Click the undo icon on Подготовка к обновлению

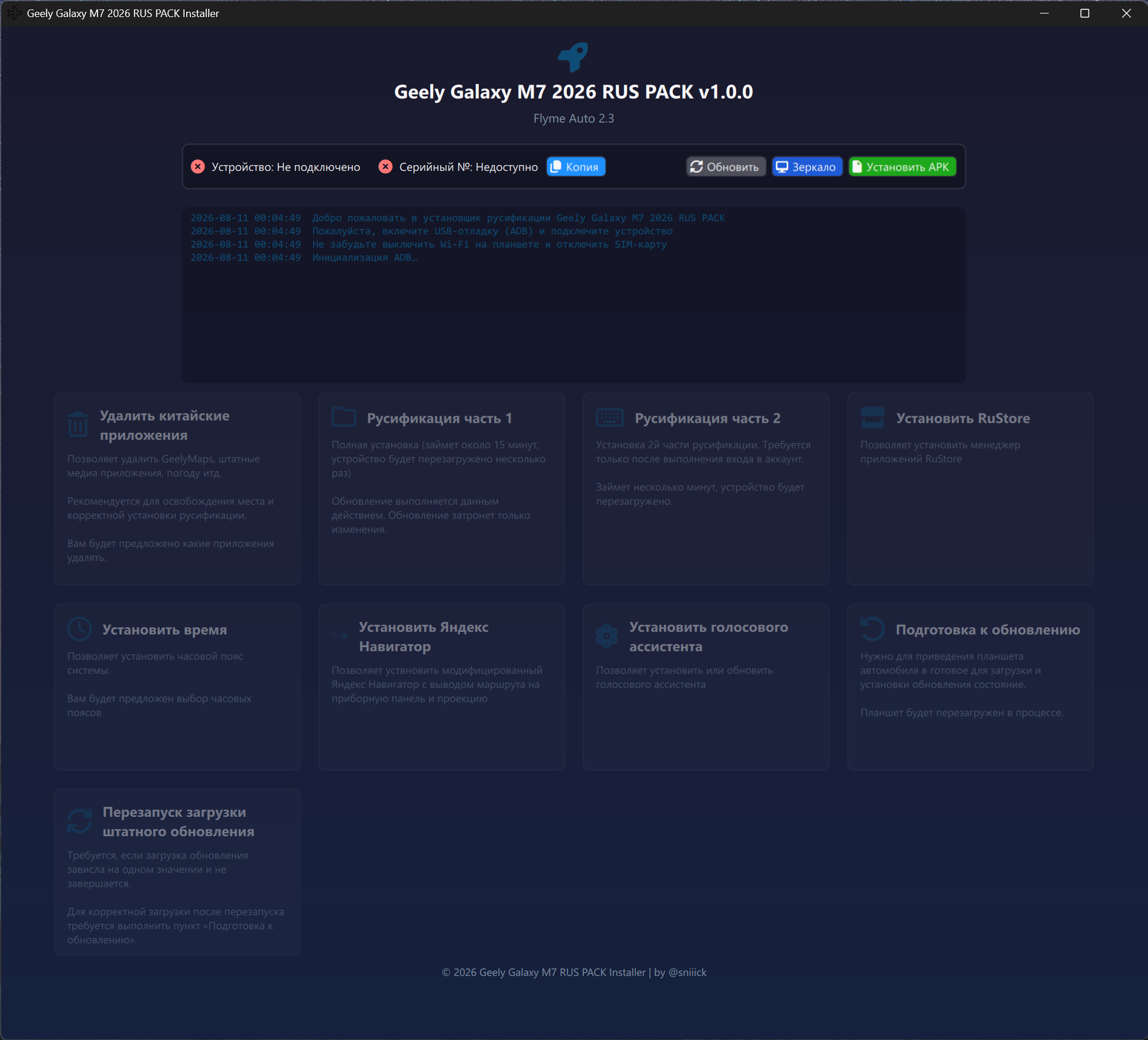(872, 629)
